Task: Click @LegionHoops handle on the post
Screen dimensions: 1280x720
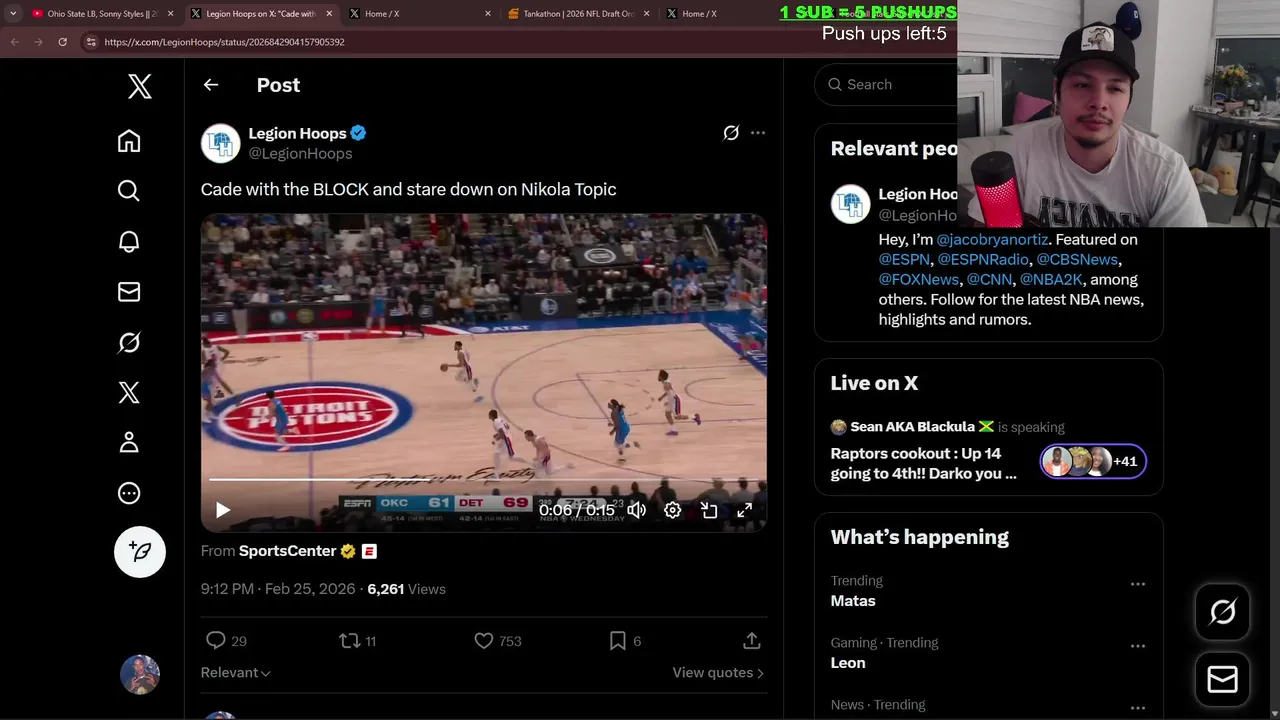Action: [300, 154]
